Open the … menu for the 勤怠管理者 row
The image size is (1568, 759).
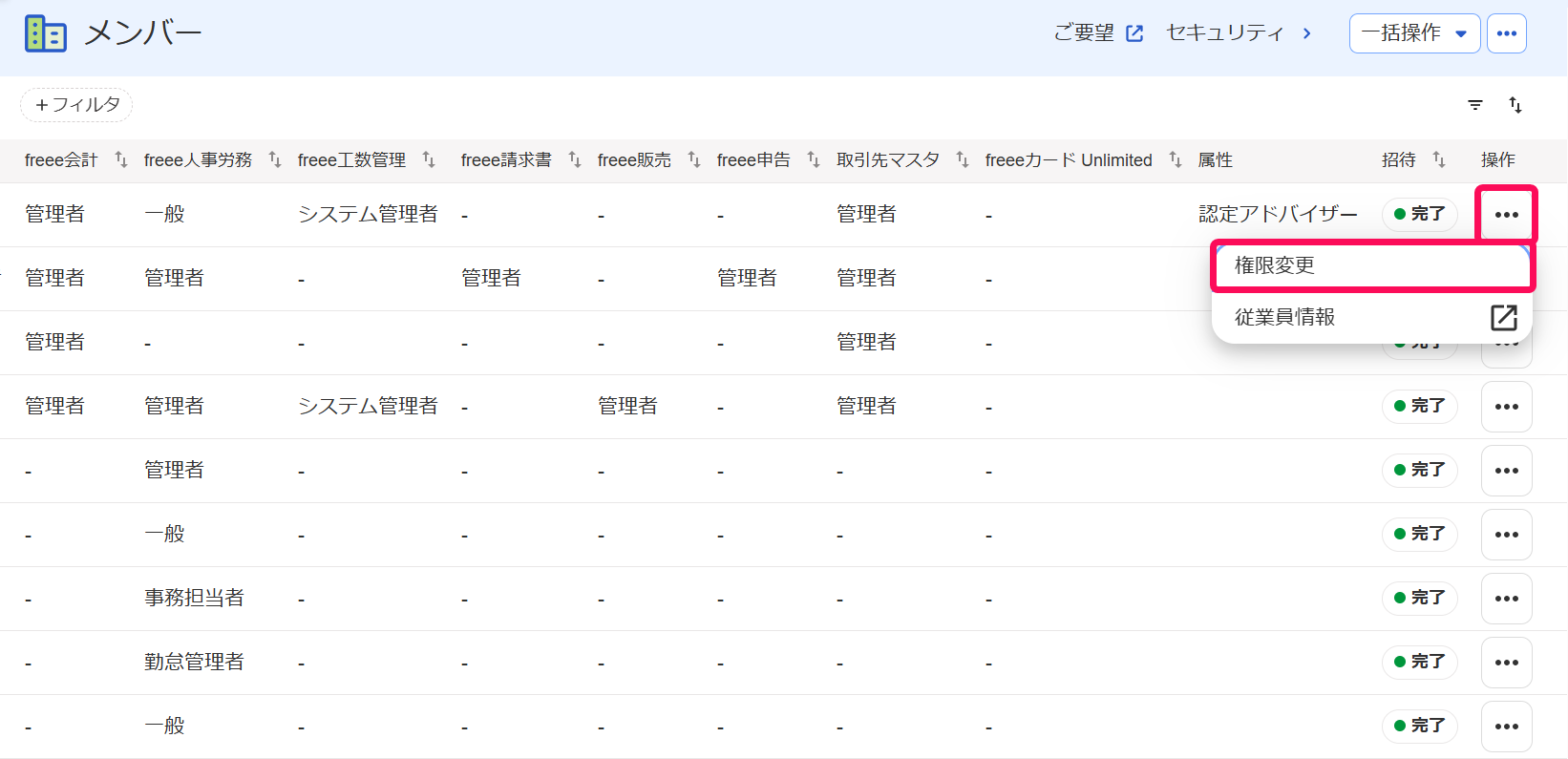tap(1507, 663)
